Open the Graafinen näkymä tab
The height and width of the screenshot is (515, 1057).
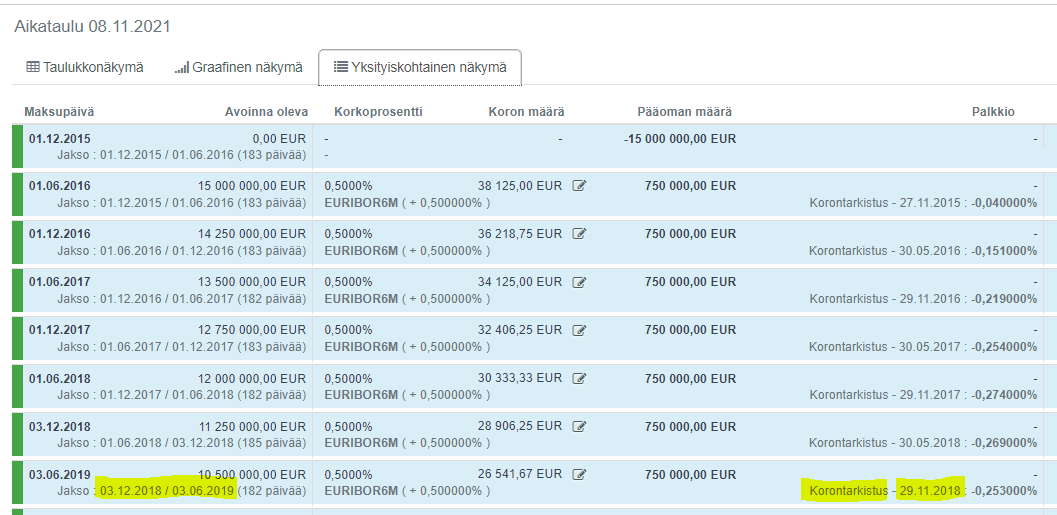[x=238, y=67]
